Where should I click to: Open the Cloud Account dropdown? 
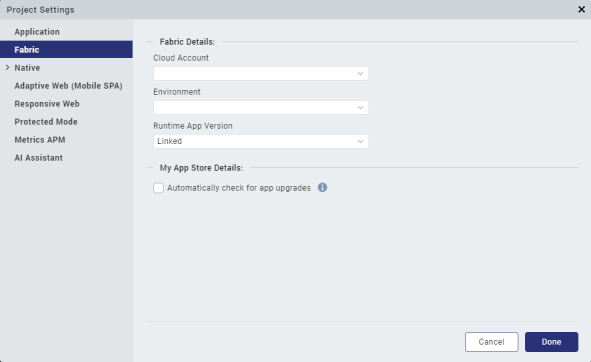[x=261, y=74]
